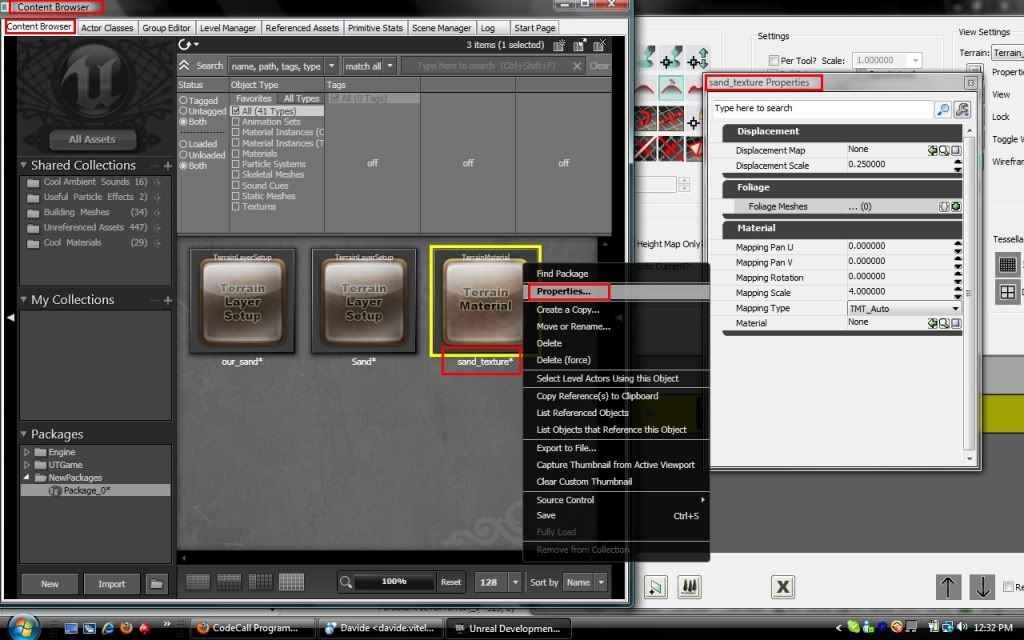Open the thumbnail size 128 dropdown
Image resolution: width=1024 pixels, height=640 pixels.
[x=515, y=582]
